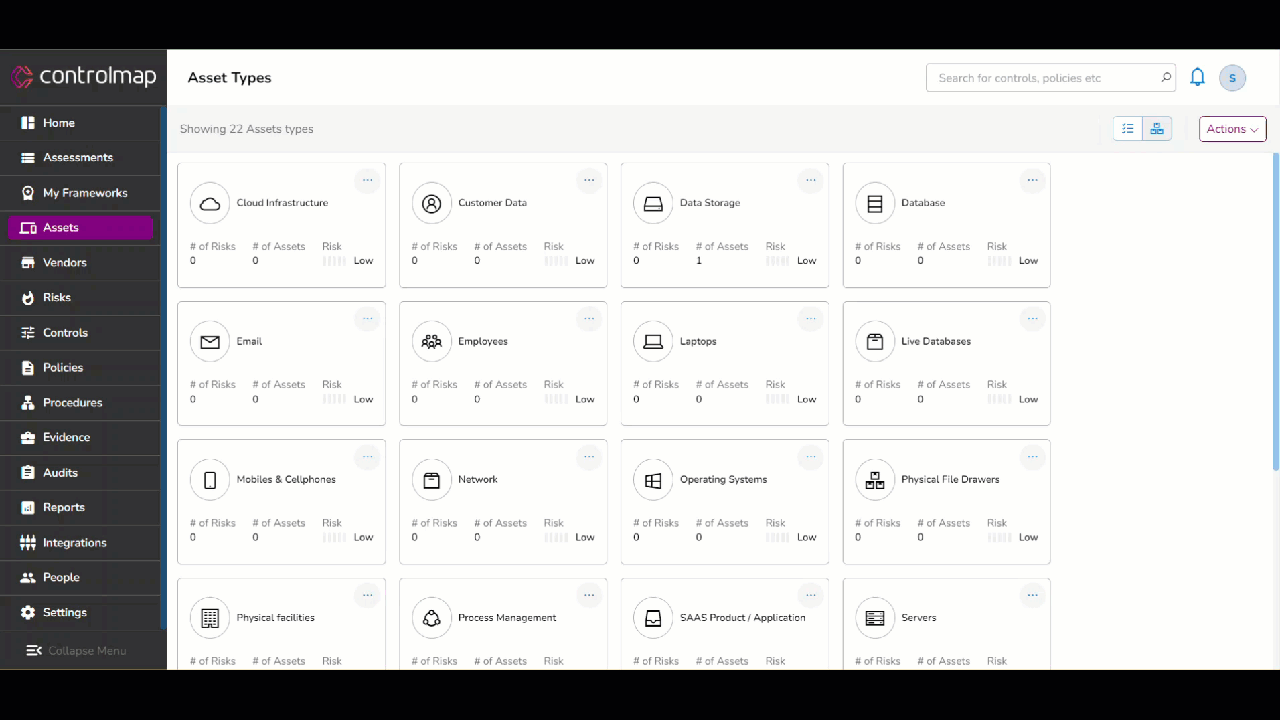1280x720 pixels.
Task: Click the Mobiles & Cellphones phone icon
Action: pos(210,480)
